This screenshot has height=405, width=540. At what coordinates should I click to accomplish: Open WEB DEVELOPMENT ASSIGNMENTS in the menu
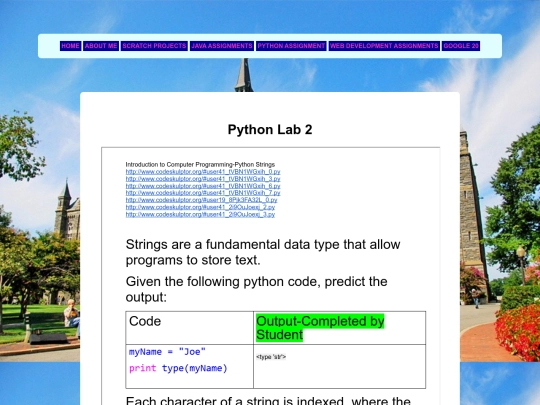click(x=384, y=46)
